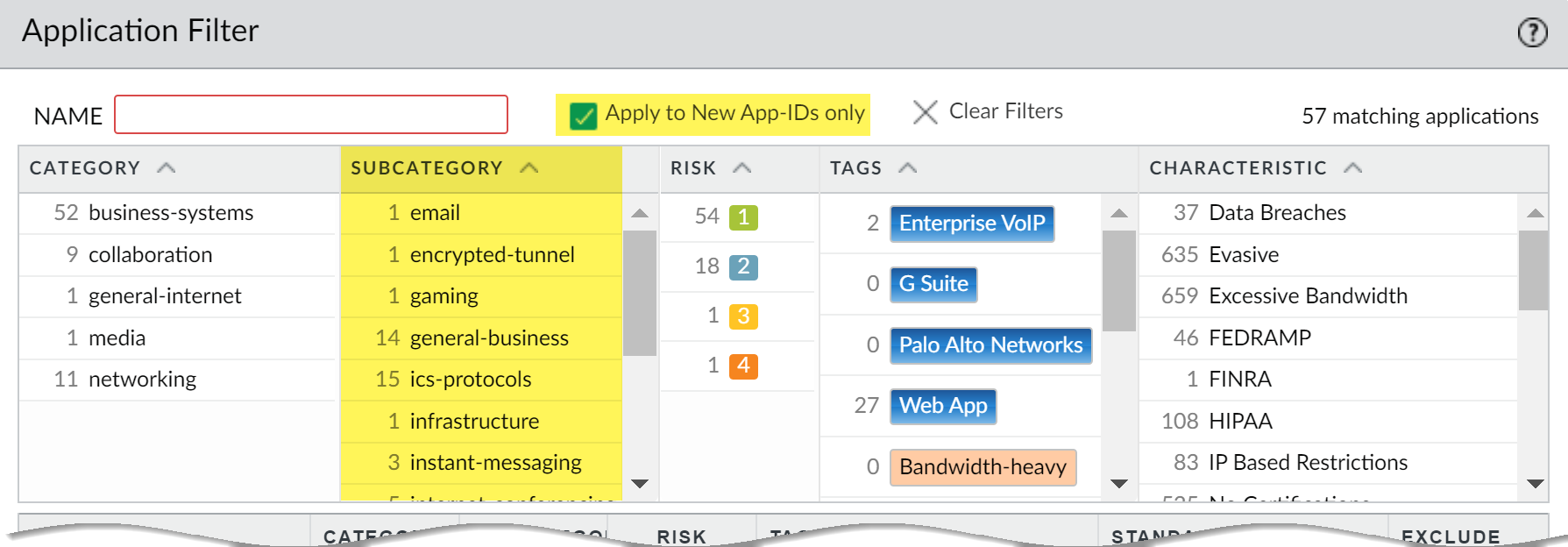This screenshot has height=547, width=1568.
Task: Filter by Enterprise VoIP tag
Action: tap(971, 224)
